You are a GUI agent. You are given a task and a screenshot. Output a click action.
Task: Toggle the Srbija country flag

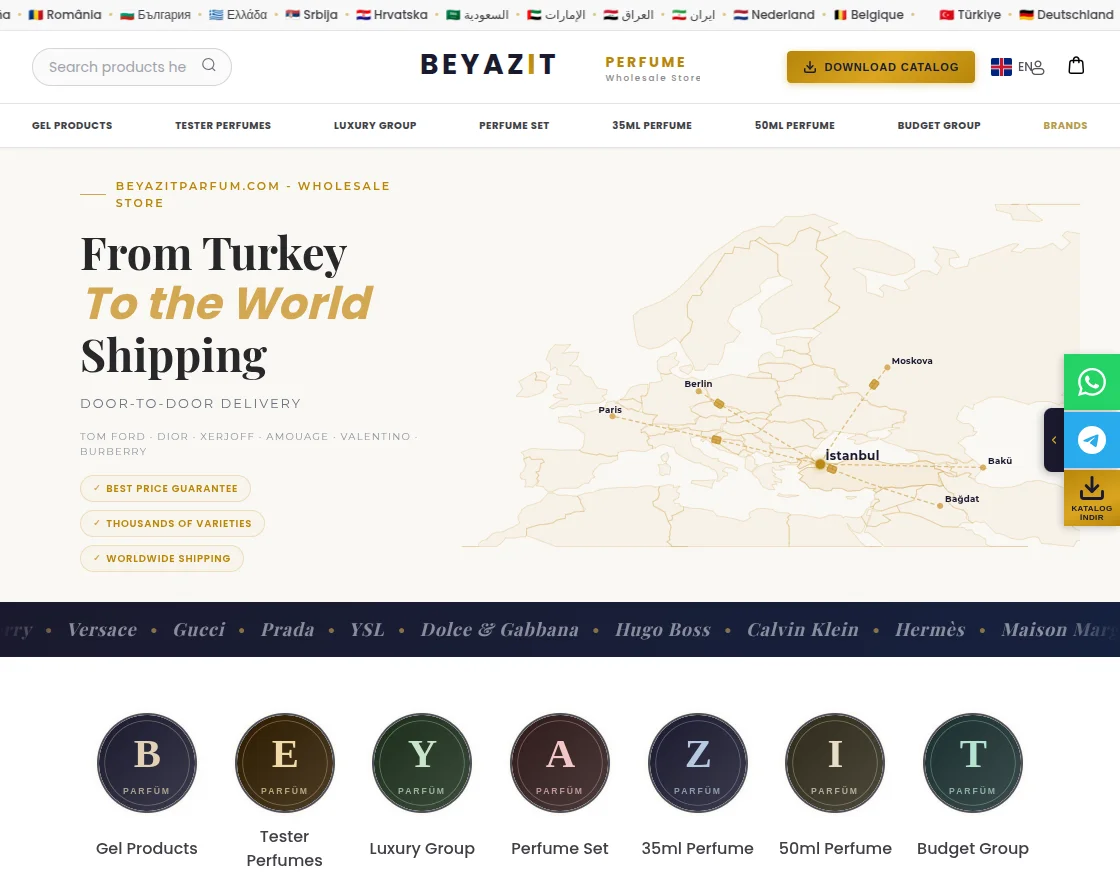(311, 15)
